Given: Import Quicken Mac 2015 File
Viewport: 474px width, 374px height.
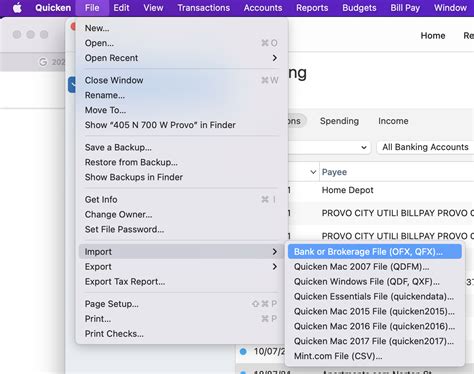Looking at the screenshot, I should click(x=375, y=311).
